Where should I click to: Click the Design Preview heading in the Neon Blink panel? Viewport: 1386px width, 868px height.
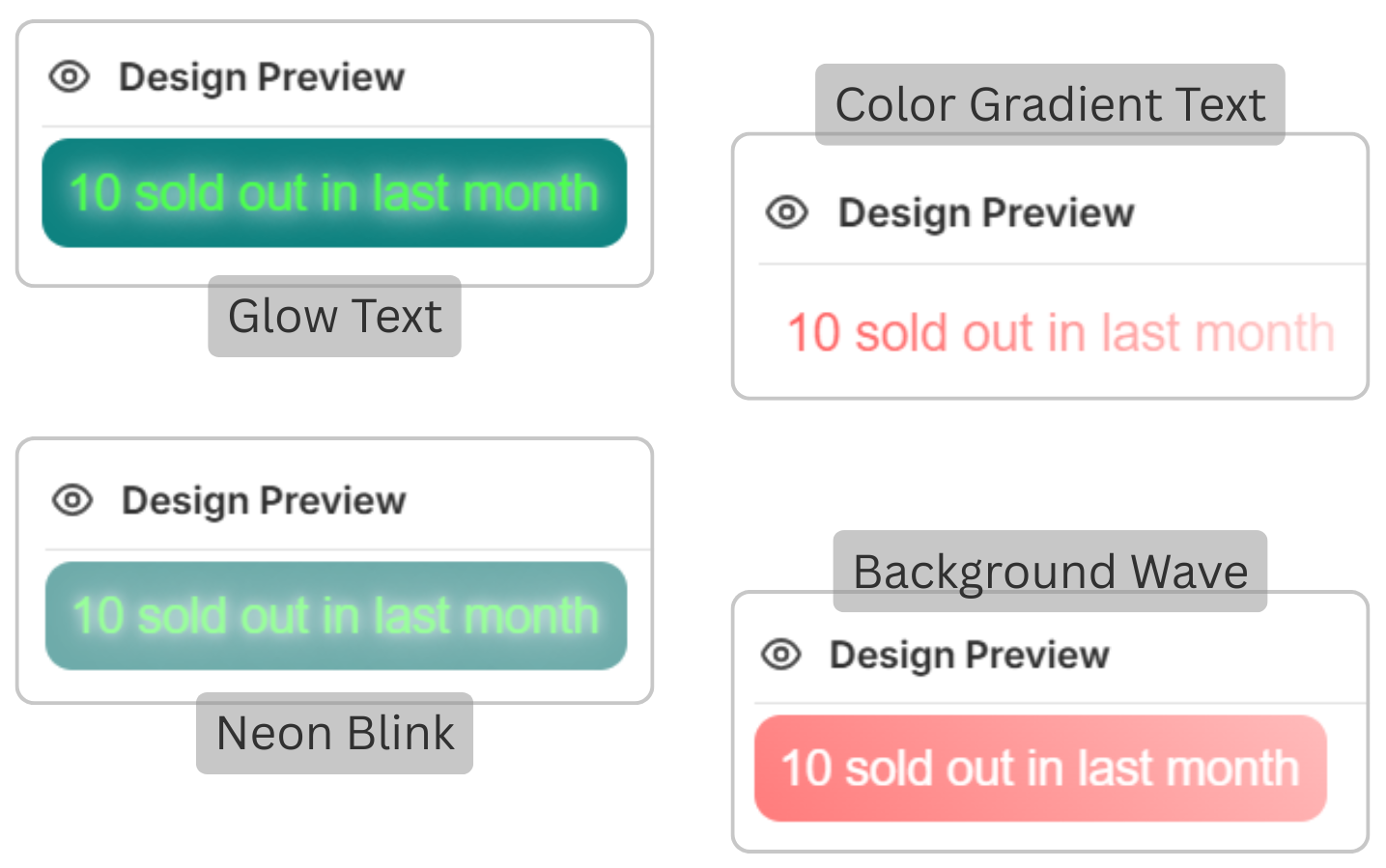(263, 500)
